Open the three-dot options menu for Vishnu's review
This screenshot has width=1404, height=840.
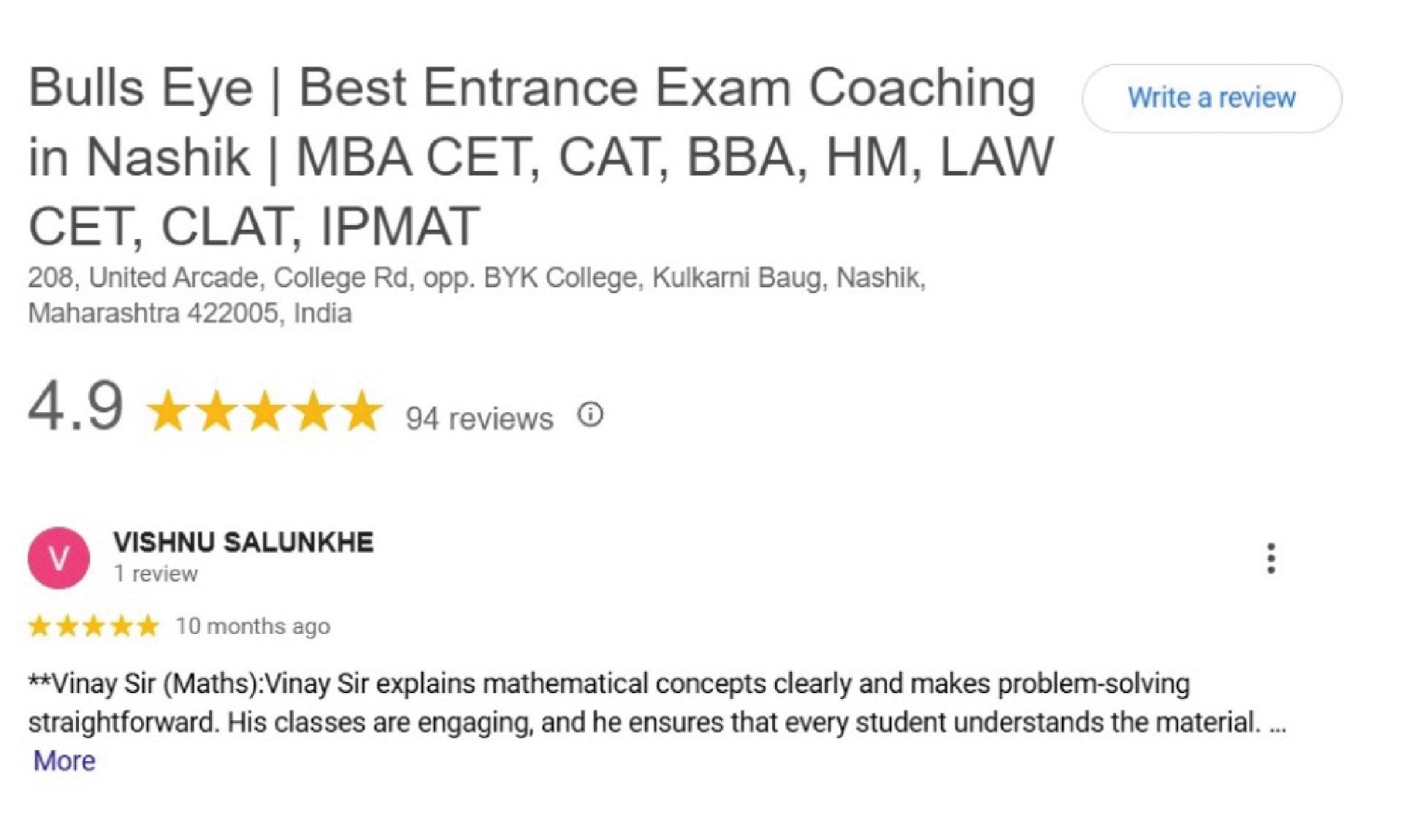point(1271,559)
